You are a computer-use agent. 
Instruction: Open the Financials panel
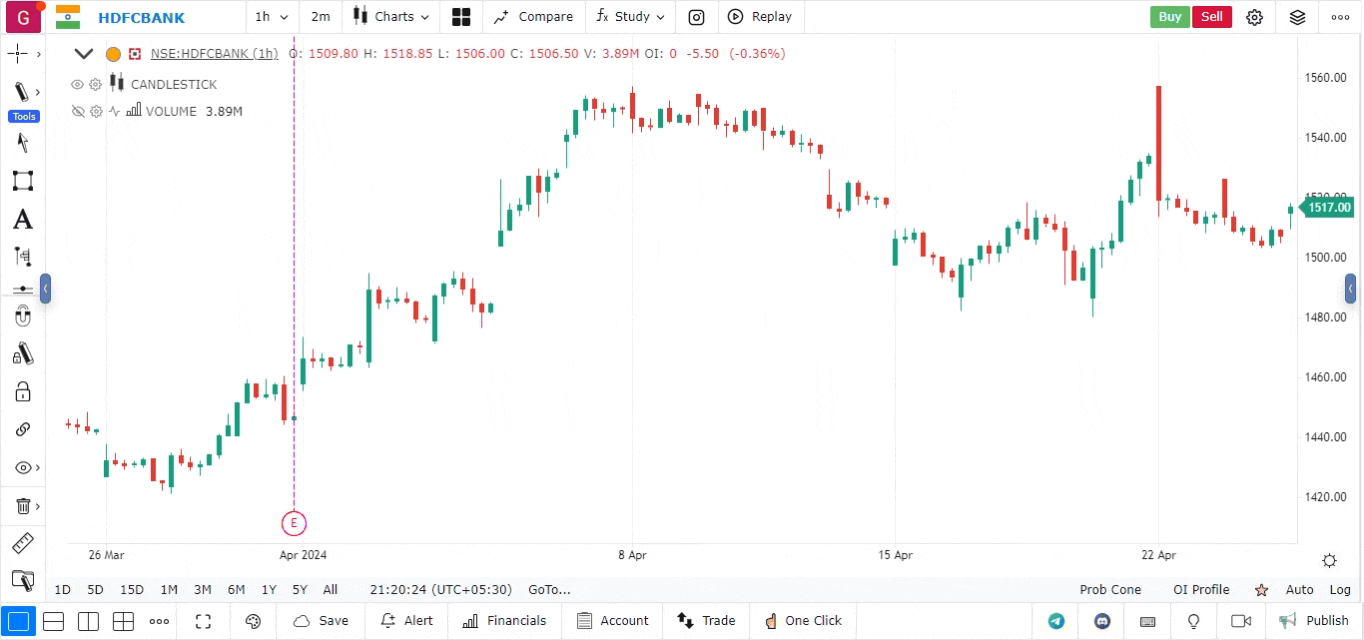505,621
